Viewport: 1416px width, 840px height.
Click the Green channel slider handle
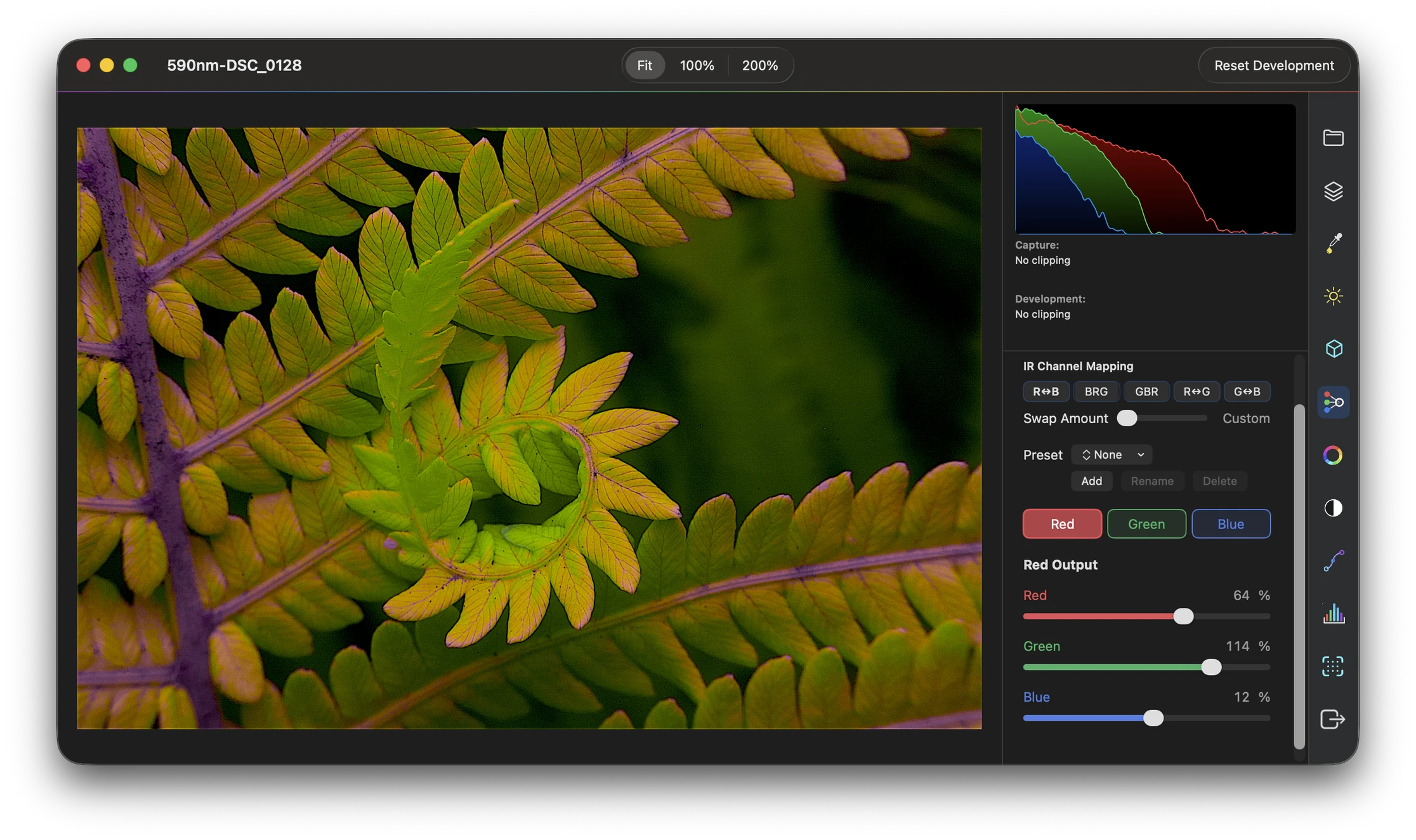click(1211, 667)
